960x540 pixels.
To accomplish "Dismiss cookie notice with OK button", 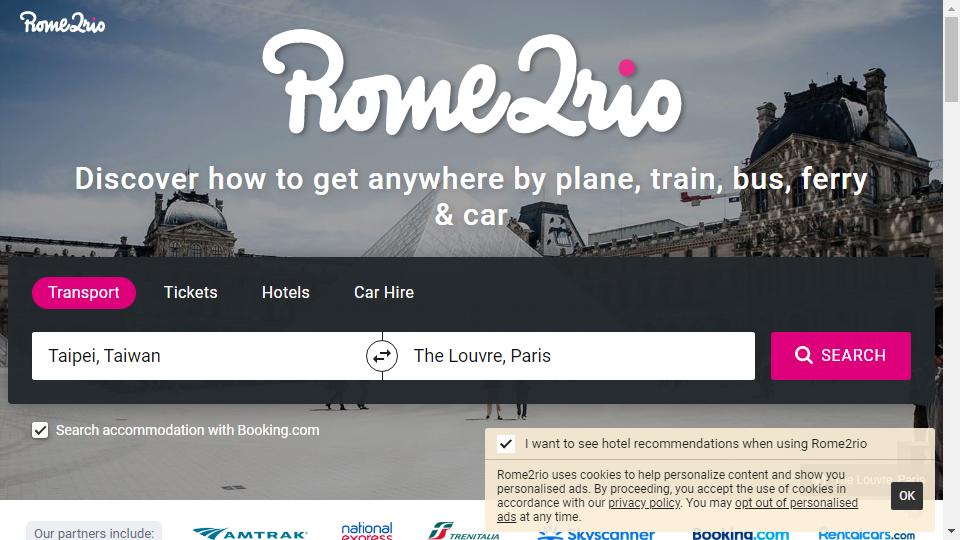I will [x=907, y=496].
